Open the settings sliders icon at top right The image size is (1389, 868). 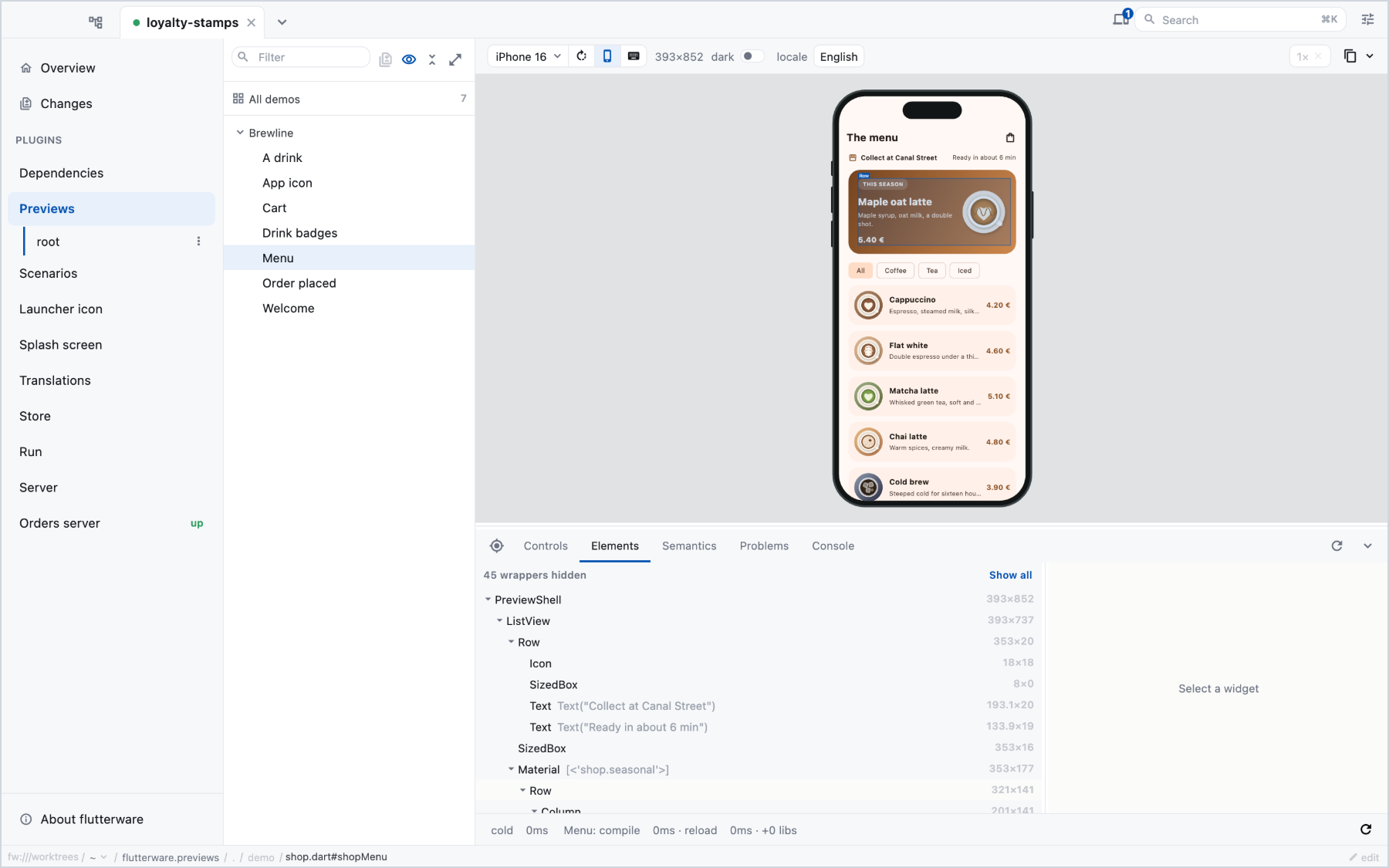(1367, 19)
